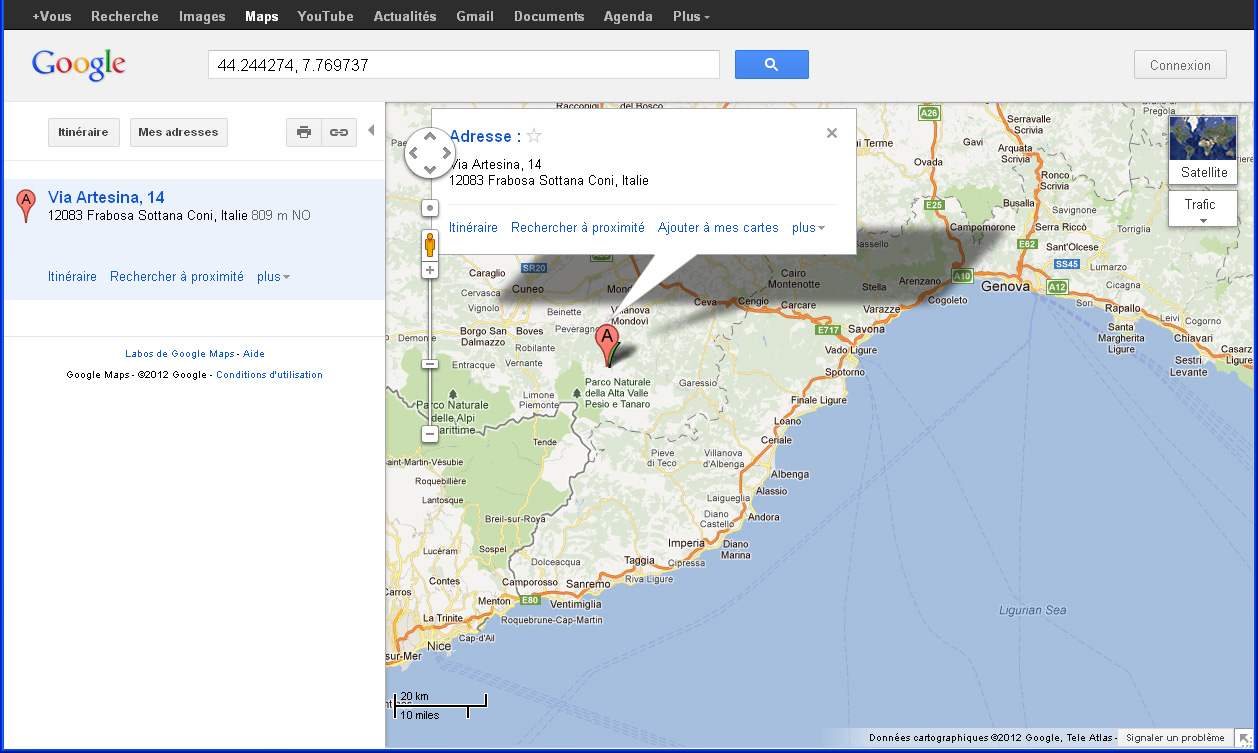Open the link-to-map chain icon

point(339,132)
